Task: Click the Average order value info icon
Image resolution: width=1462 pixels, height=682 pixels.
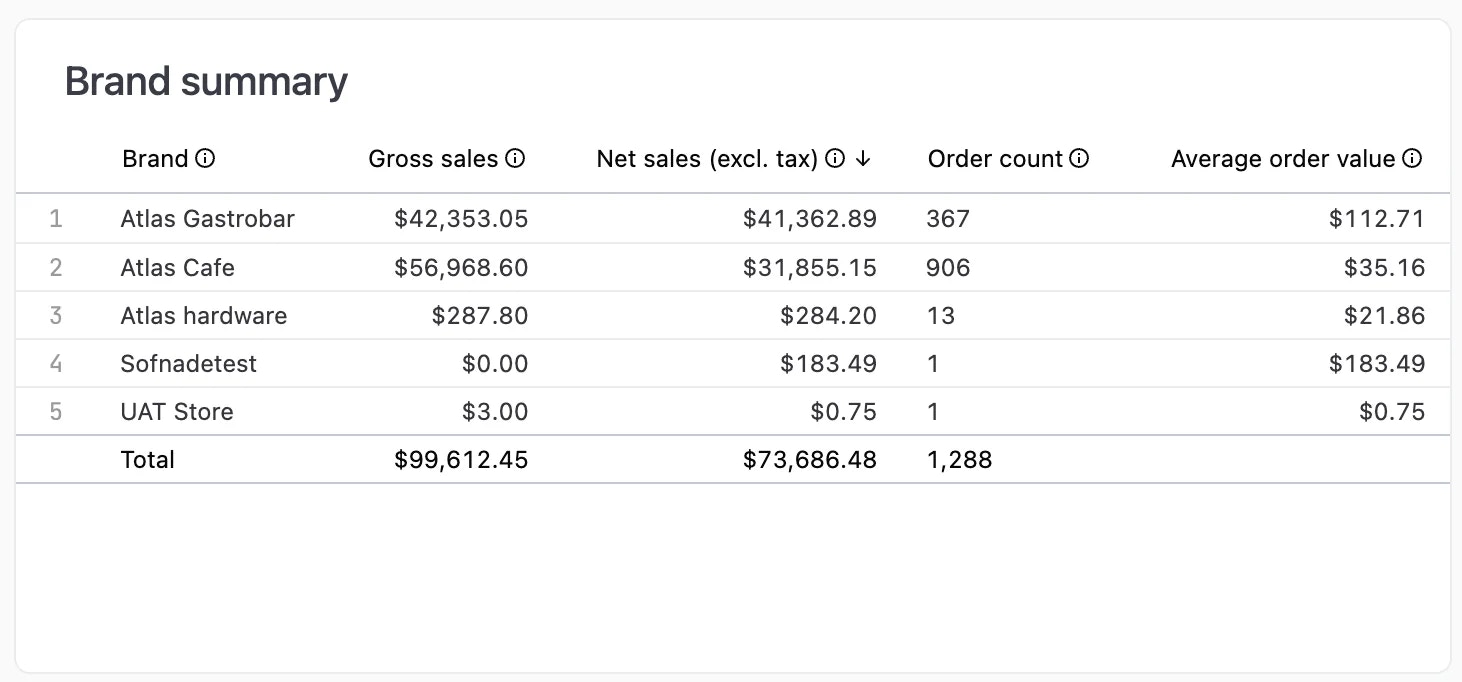Action: coord(1412,158)
